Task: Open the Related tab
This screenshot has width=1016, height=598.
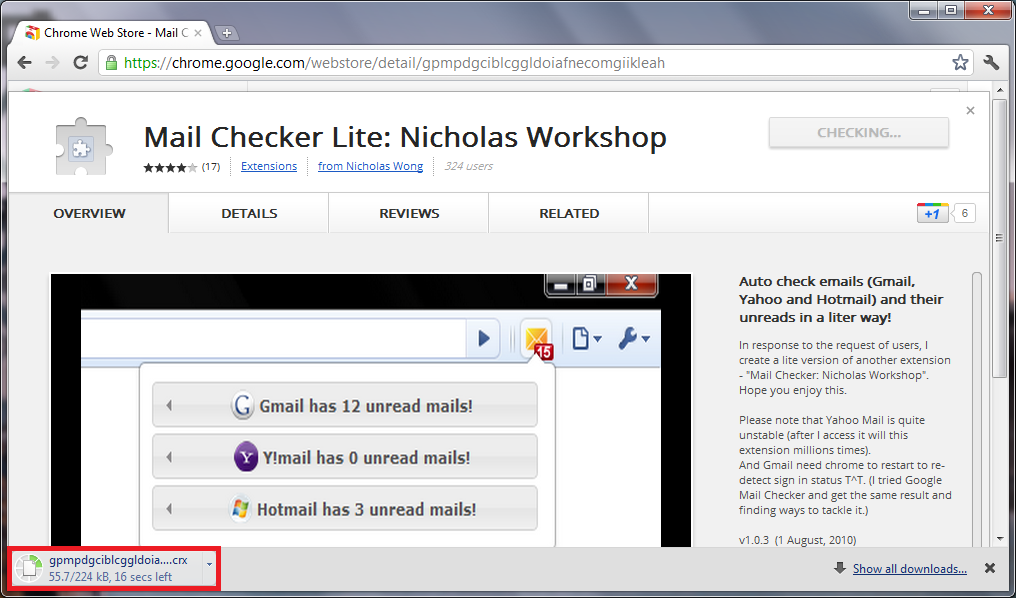Action: click(x=569, y=213)
